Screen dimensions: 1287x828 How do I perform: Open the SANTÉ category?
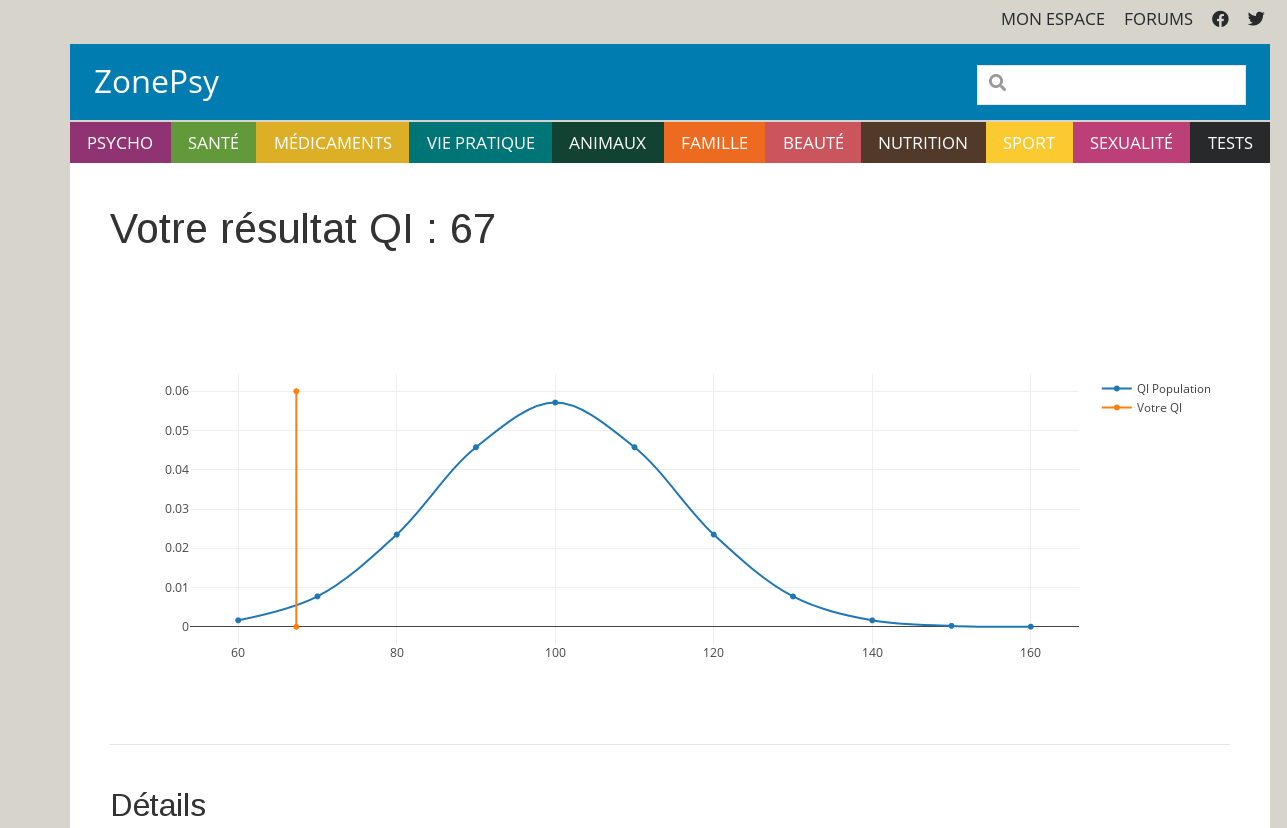(213, 143)
